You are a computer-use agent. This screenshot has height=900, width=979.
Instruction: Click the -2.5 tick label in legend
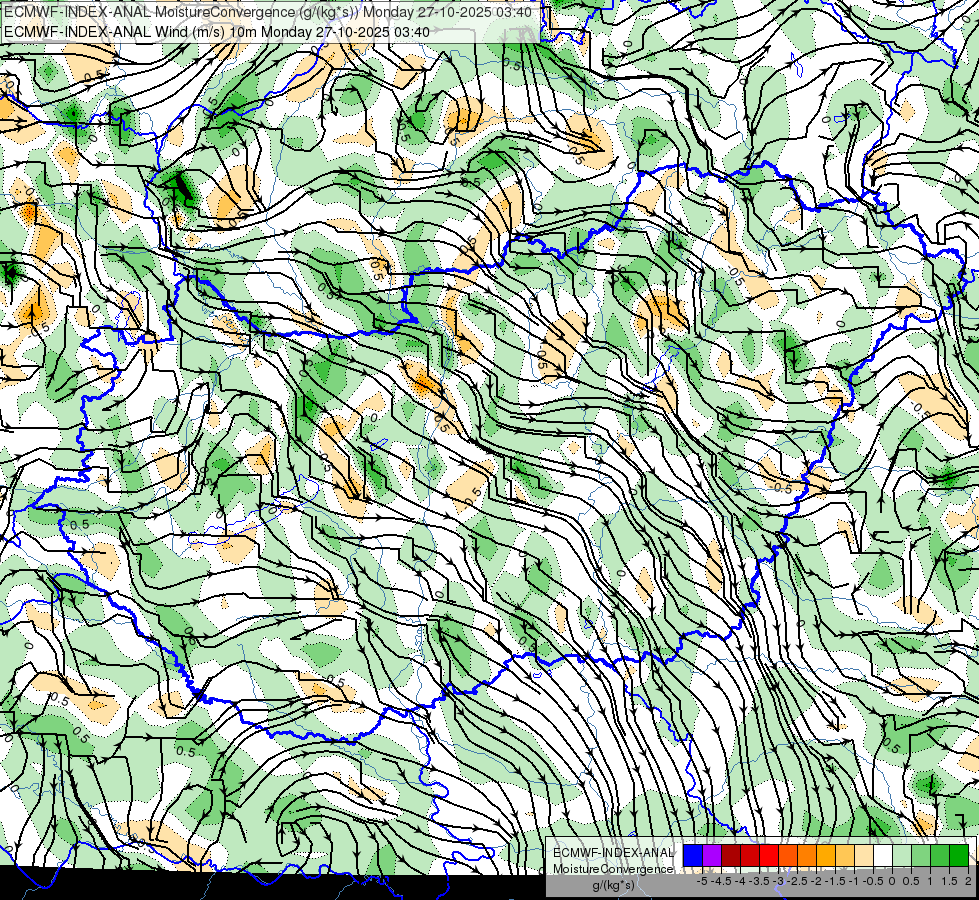[798, 881]
